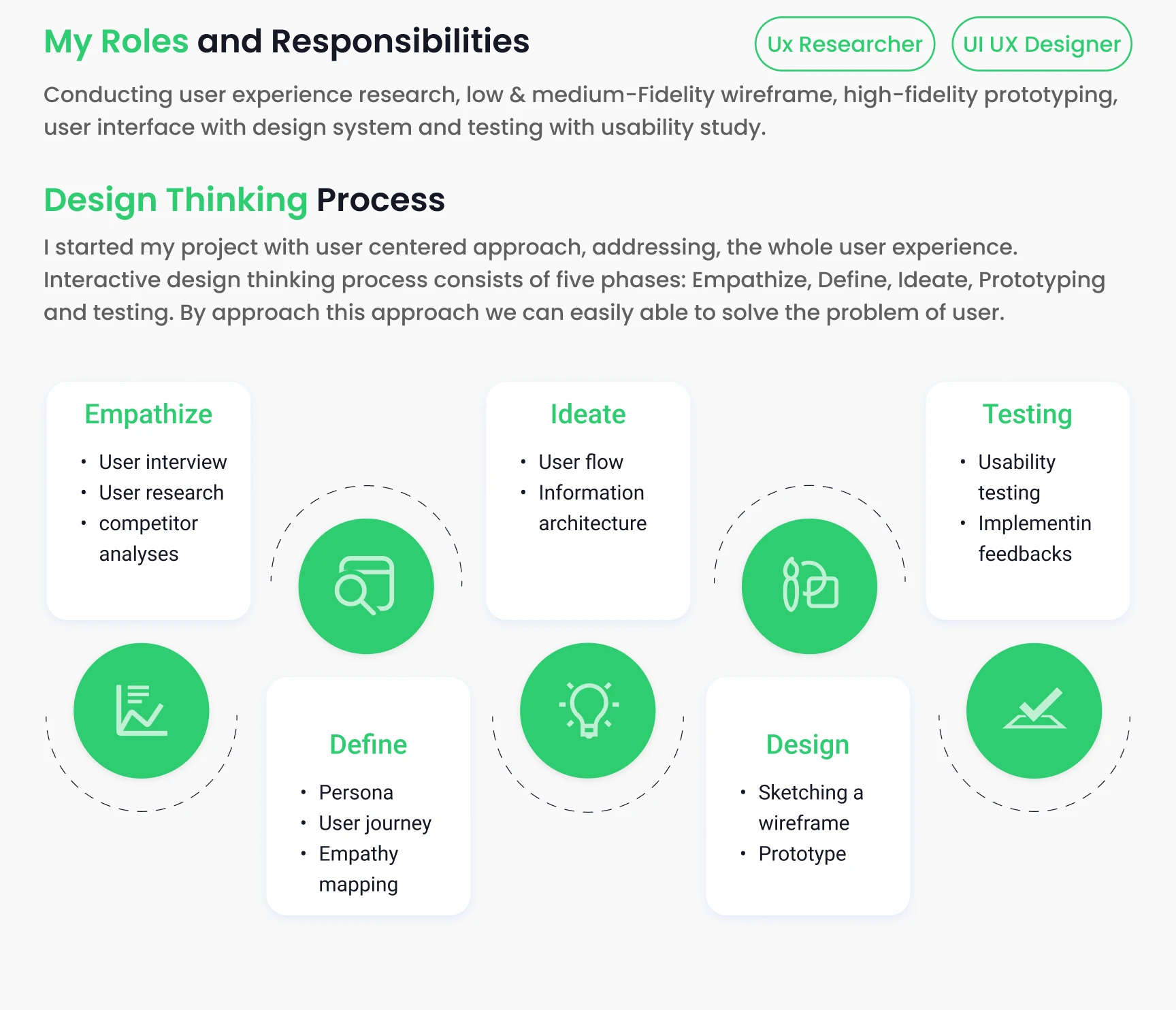The height and width of the screenshot is (1010, 1176).
Task: Select the Design card heading
Action: 808,745
